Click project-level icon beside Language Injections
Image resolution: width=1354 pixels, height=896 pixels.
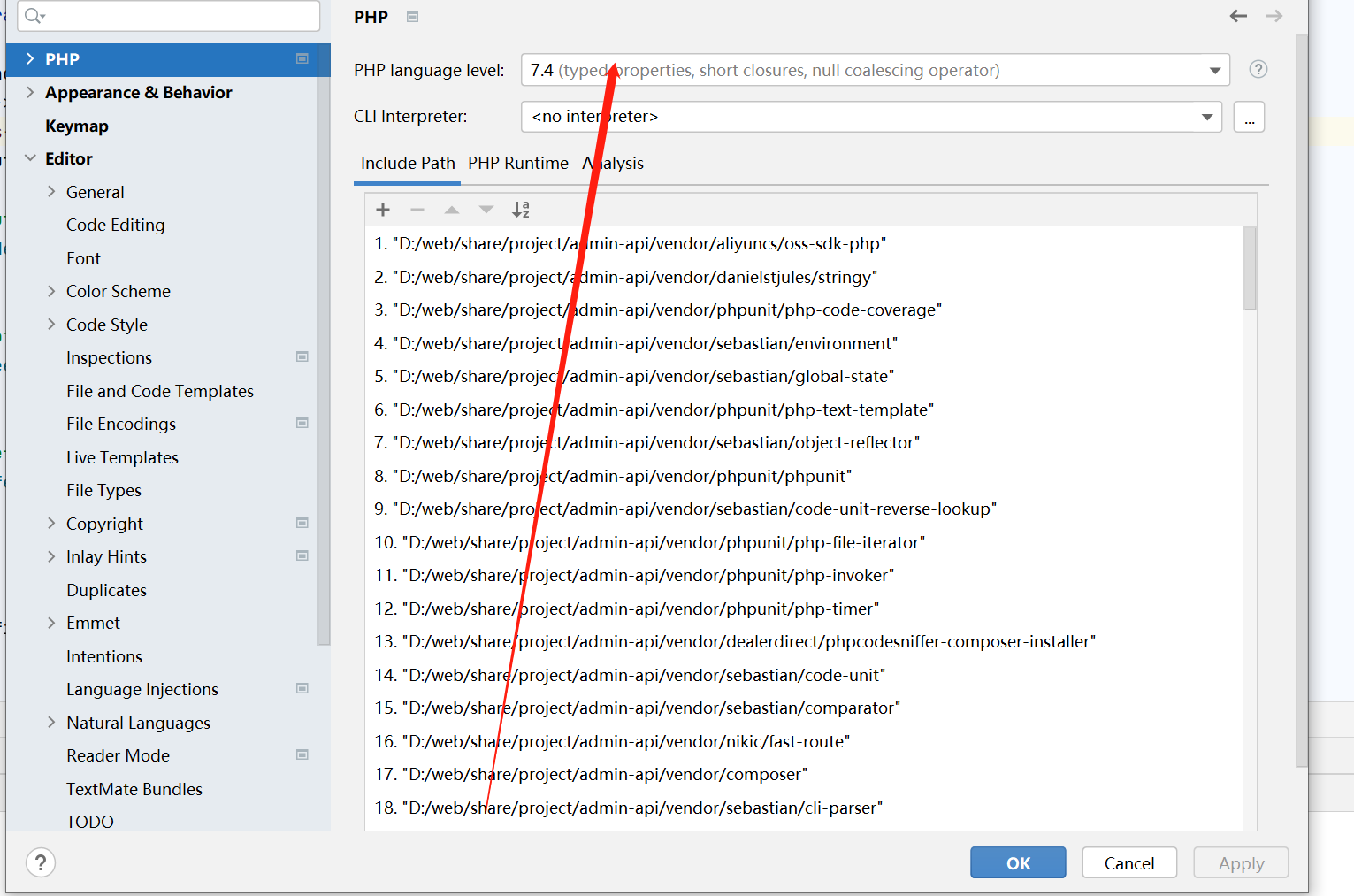(302, 689)
